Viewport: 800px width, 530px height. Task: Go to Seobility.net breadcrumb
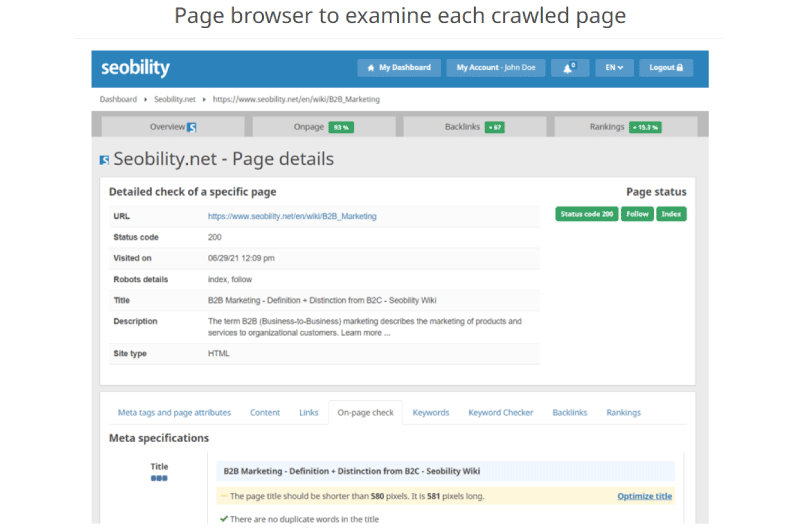[x=174, y=99]
